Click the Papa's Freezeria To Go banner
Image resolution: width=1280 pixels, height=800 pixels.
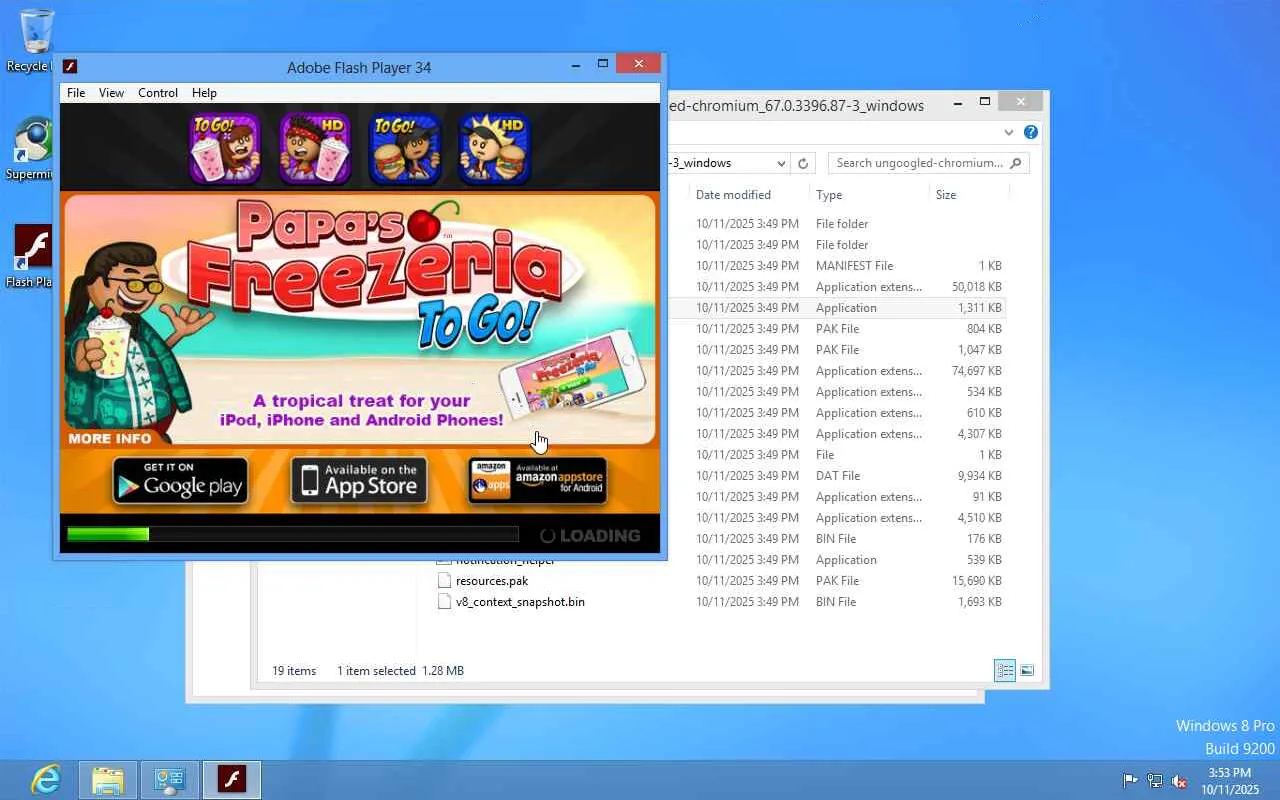(360, 319)
